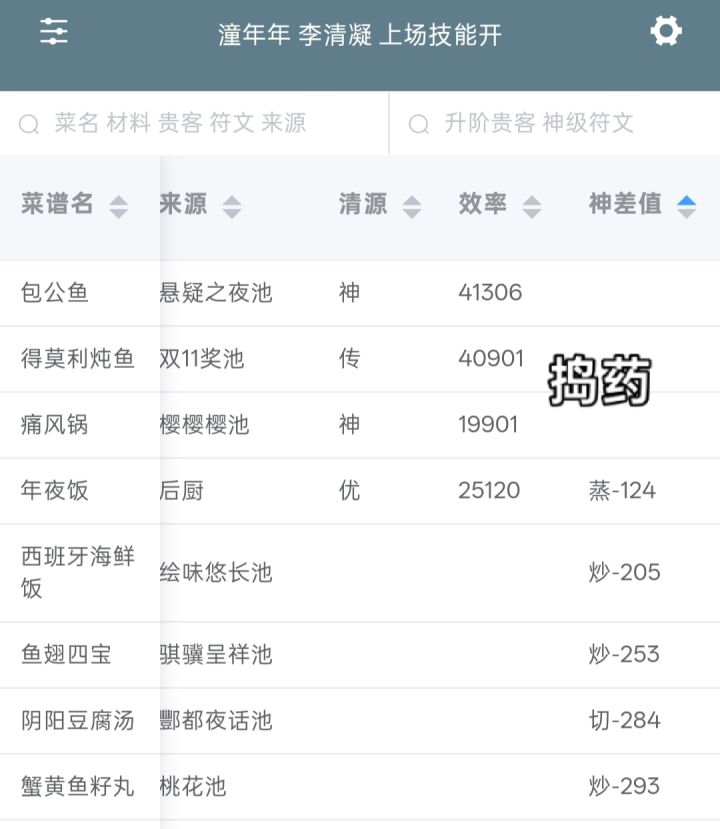Sort by 清源 column arrows
The image size is (720, 829).
[x=412, y=206]
